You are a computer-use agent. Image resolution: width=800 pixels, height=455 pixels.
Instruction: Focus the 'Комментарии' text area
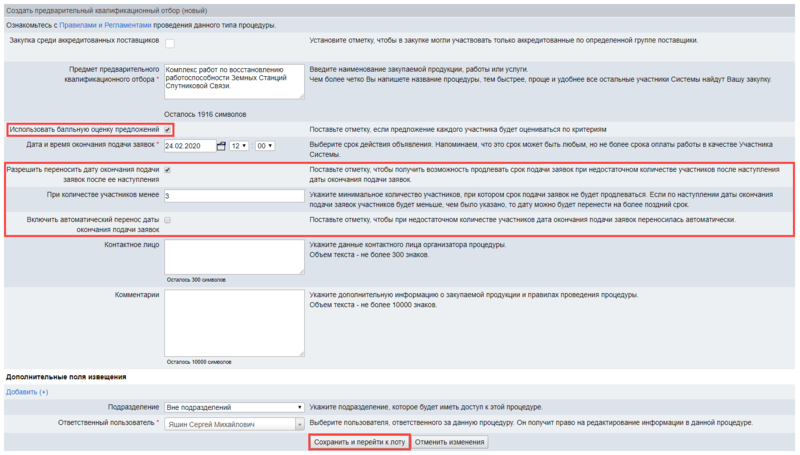tap(234, 322)
